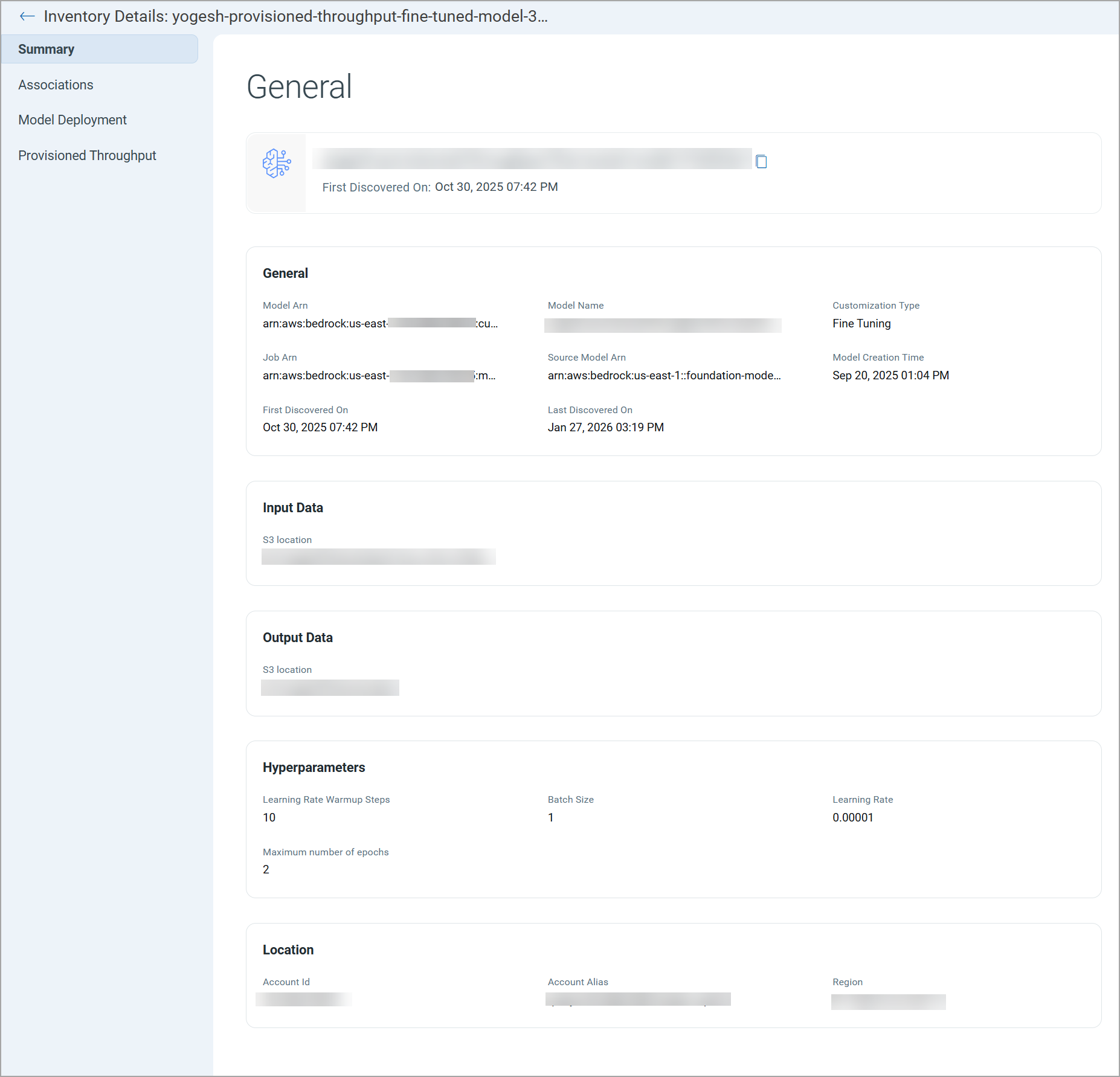
Task: Click the Output Data S3 location value
Action: (x=330, y=687)
